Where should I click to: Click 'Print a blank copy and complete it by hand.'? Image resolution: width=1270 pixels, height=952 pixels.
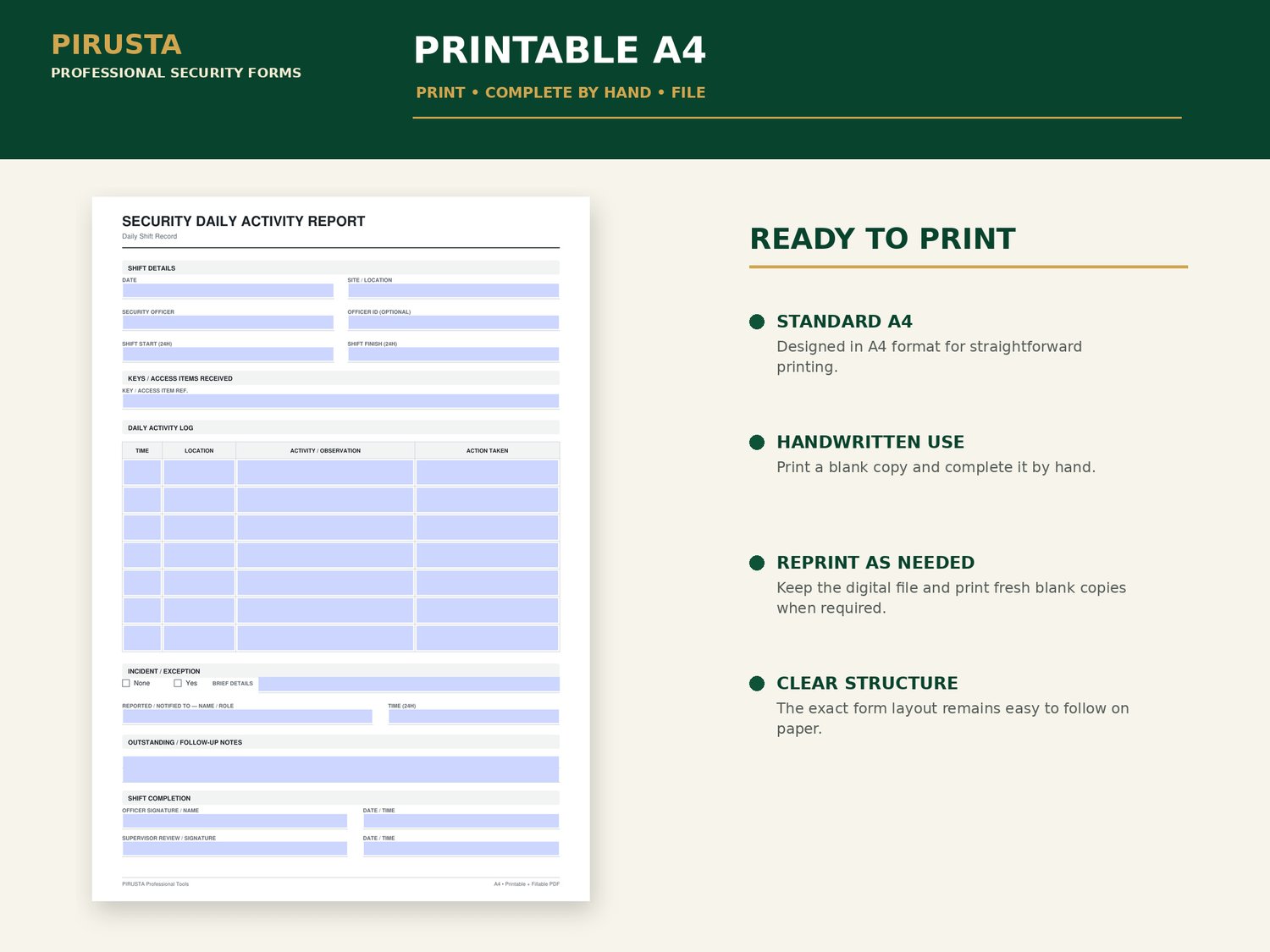[936, 467]
